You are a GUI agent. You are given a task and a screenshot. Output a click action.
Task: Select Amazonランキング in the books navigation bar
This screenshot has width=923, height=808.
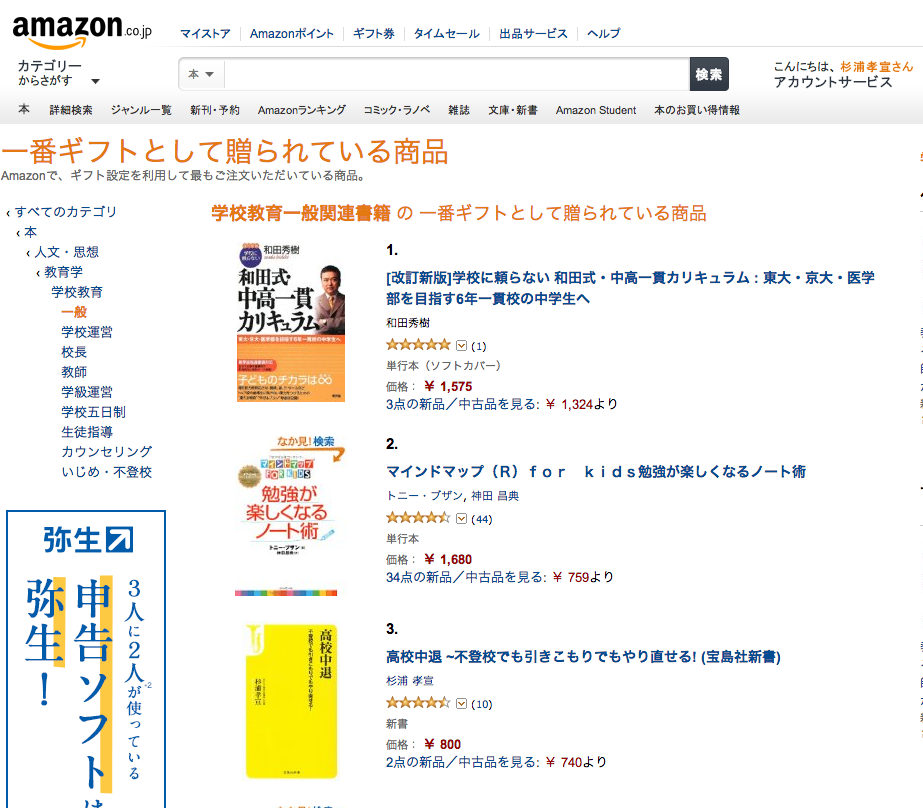[301, 110]
